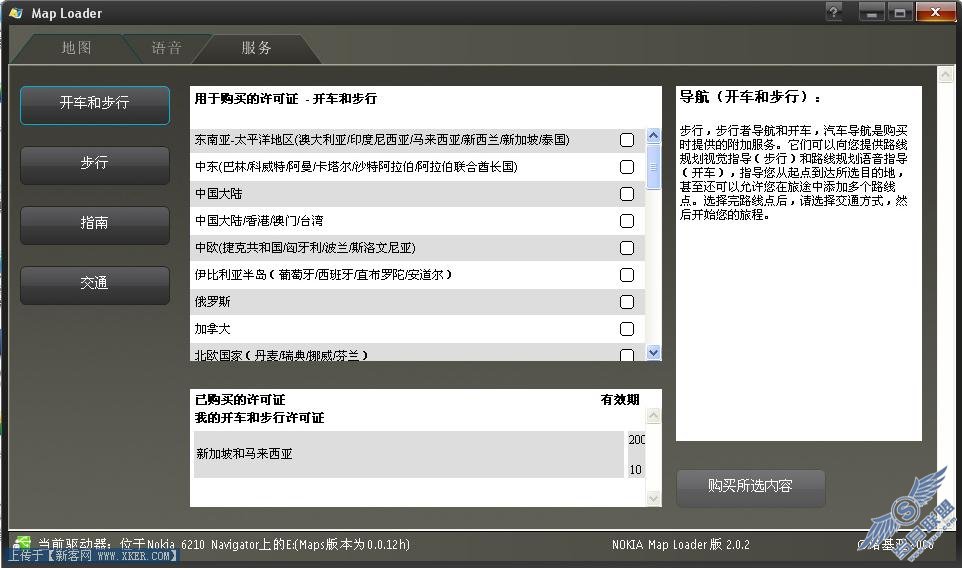Click the 中国大陆/香港/澳门/台湾 row text

tap(259, 221)
